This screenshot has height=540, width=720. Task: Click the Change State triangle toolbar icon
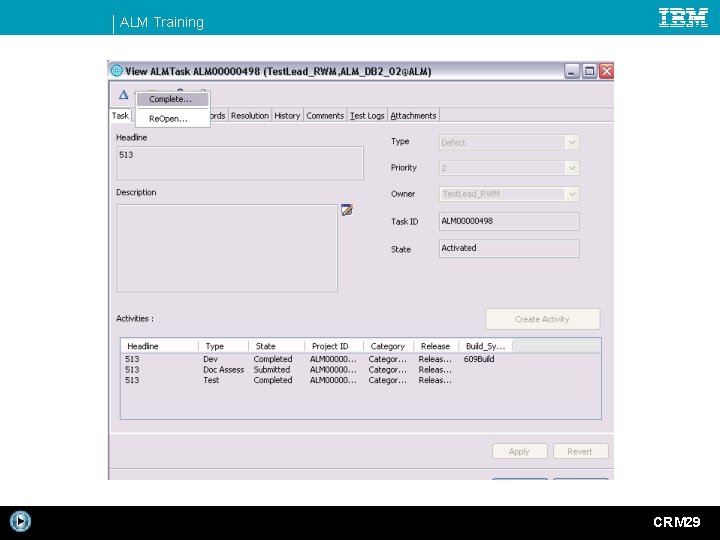click(124, 95)
